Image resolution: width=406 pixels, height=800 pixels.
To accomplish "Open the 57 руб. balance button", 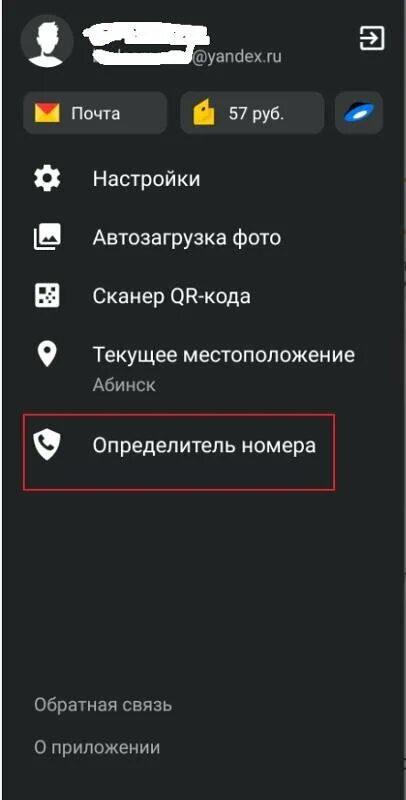I will coord(252,113).
